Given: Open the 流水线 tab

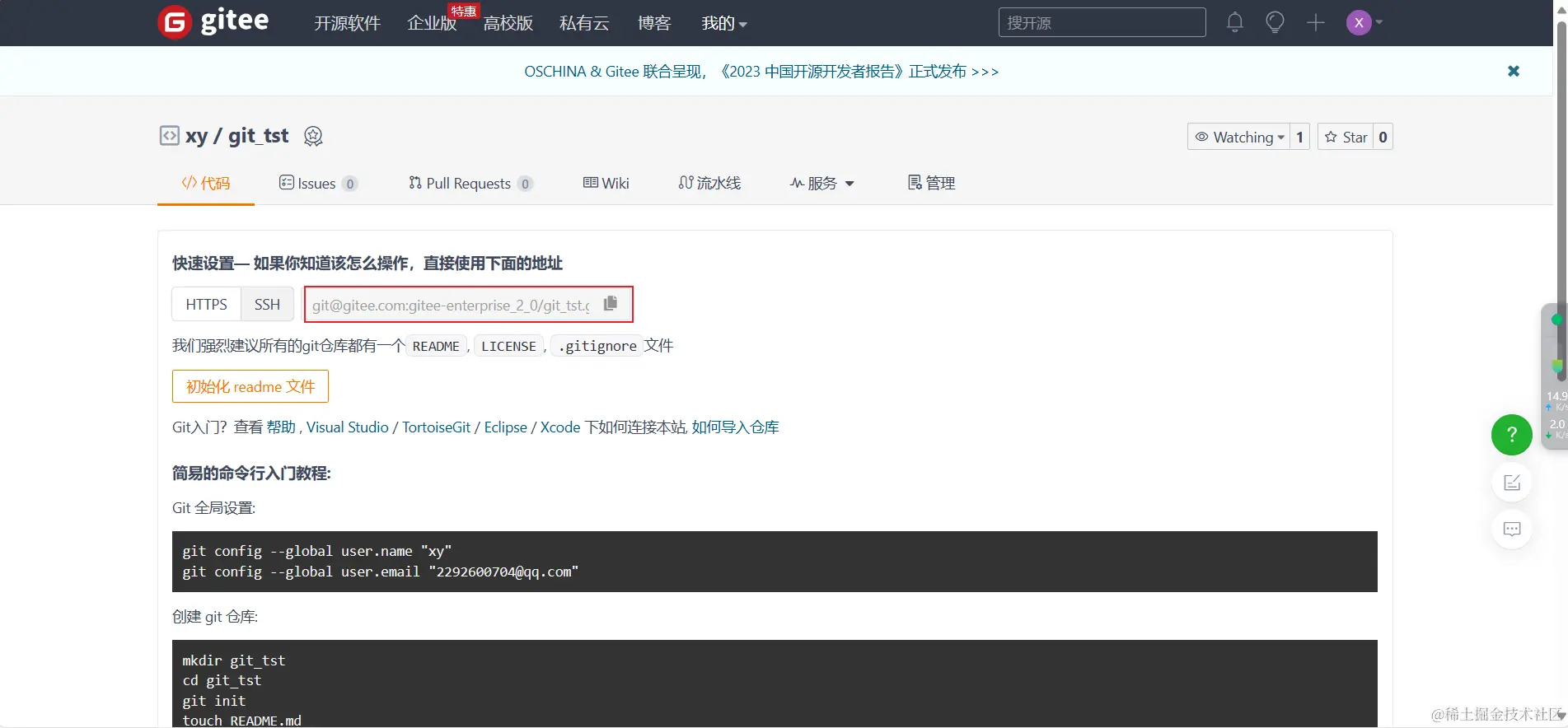Looking at the screenshot, I should click(x=709, y=183).
